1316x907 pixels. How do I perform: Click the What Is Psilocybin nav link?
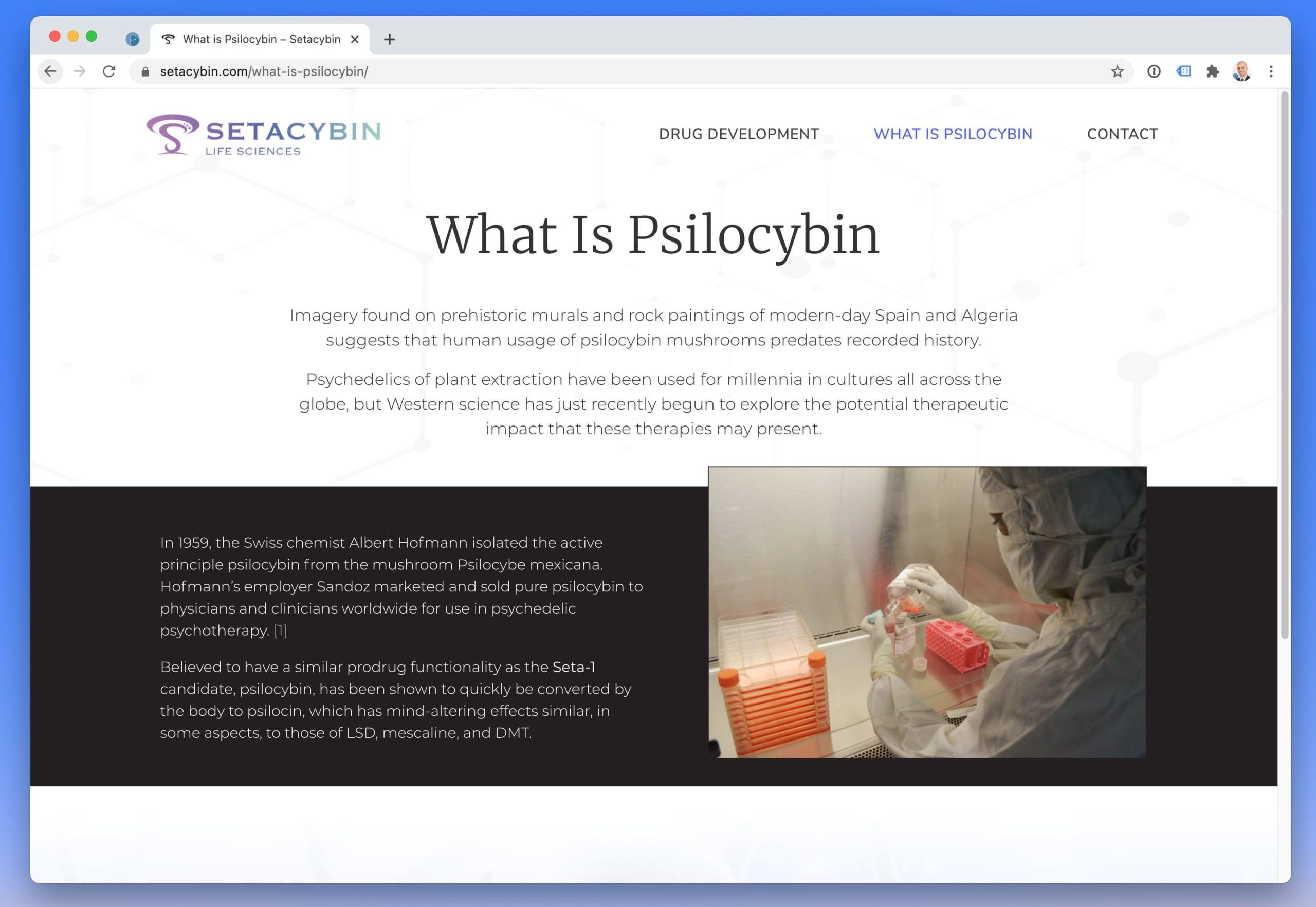953,134
